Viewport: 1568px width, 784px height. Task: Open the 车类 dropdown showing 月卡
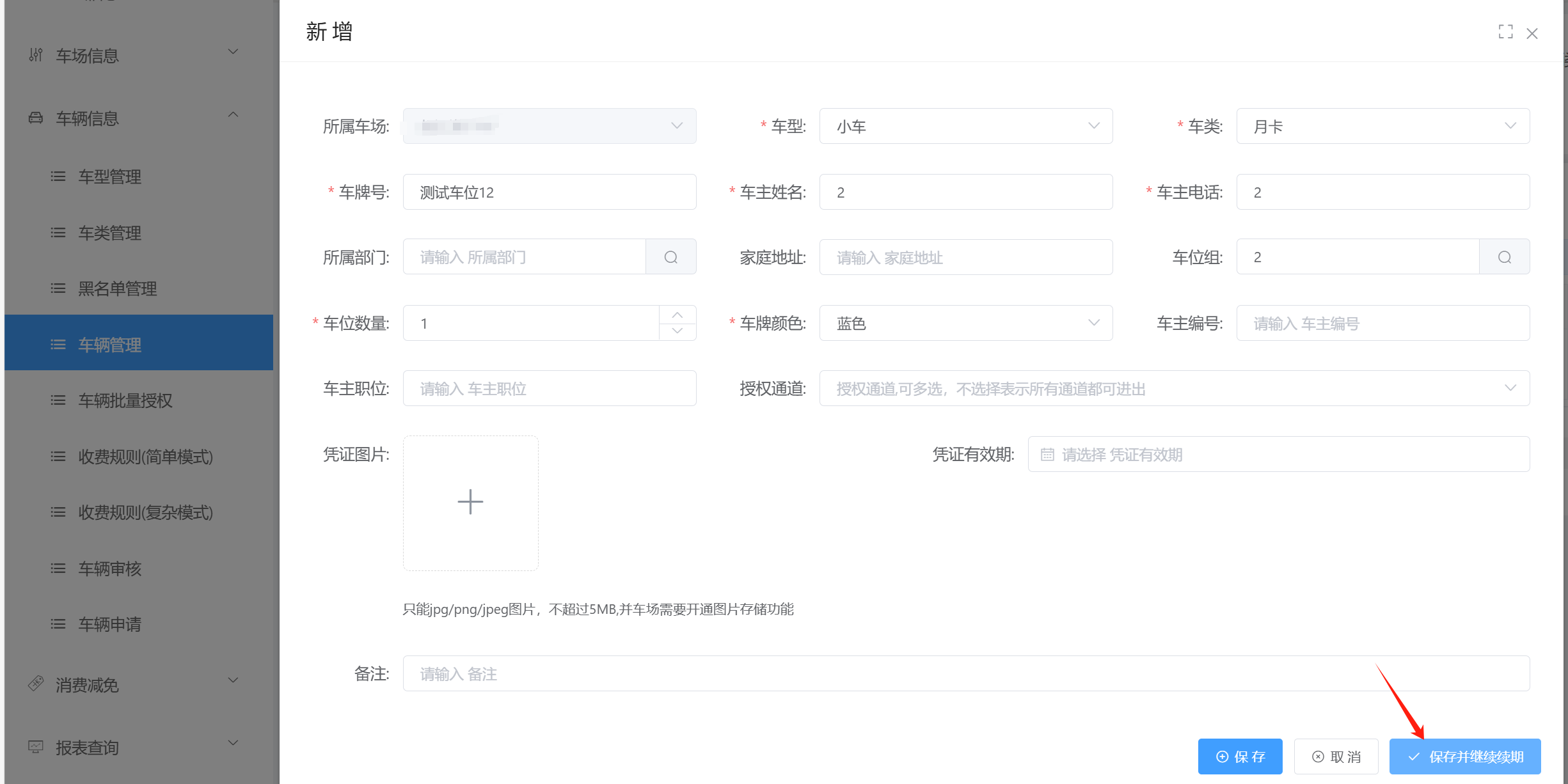(1382, 126)
